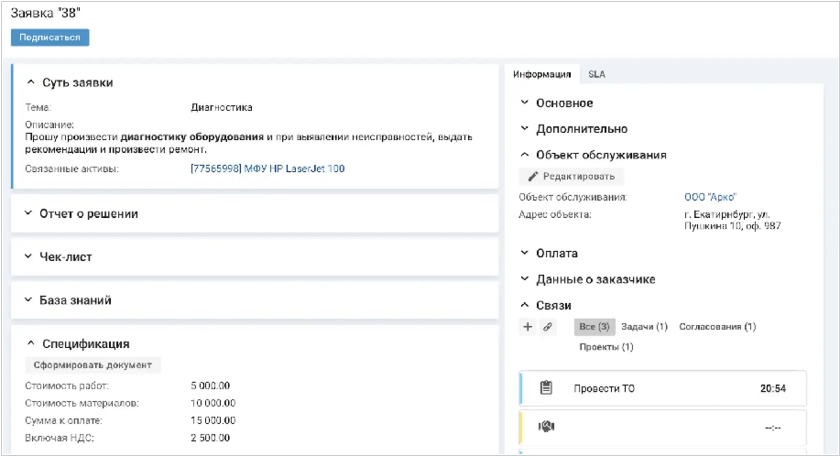Screen dimensions: 840x456
Task: Click the pencil icon on the Редактировать button
Action: [x=533, y=176]
